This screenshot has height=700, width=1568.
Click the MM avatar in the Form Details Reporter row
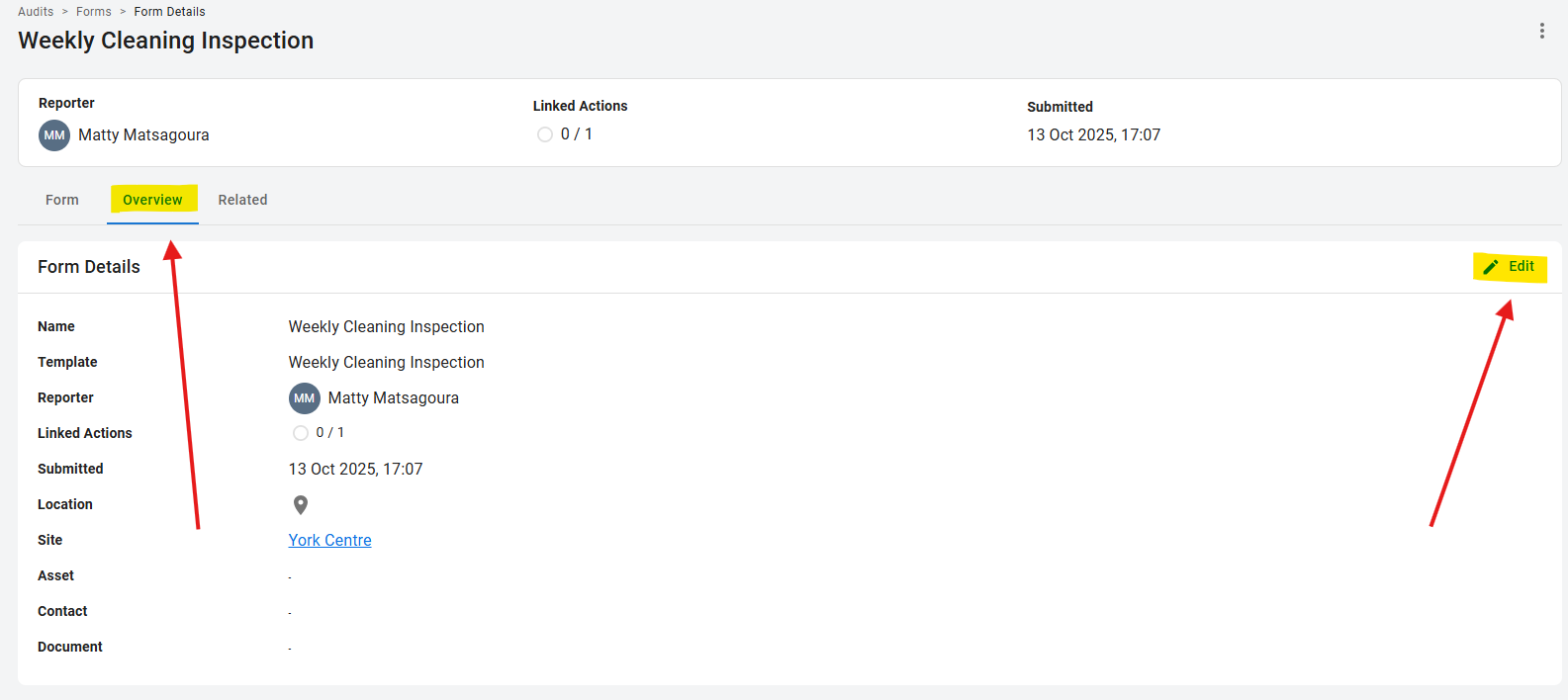[x=304, y=398]
